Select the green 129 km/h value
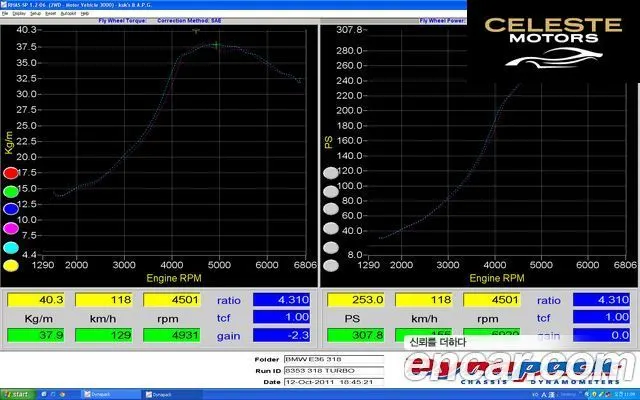Screen dimensions: 640x400 tap(104, 335)
